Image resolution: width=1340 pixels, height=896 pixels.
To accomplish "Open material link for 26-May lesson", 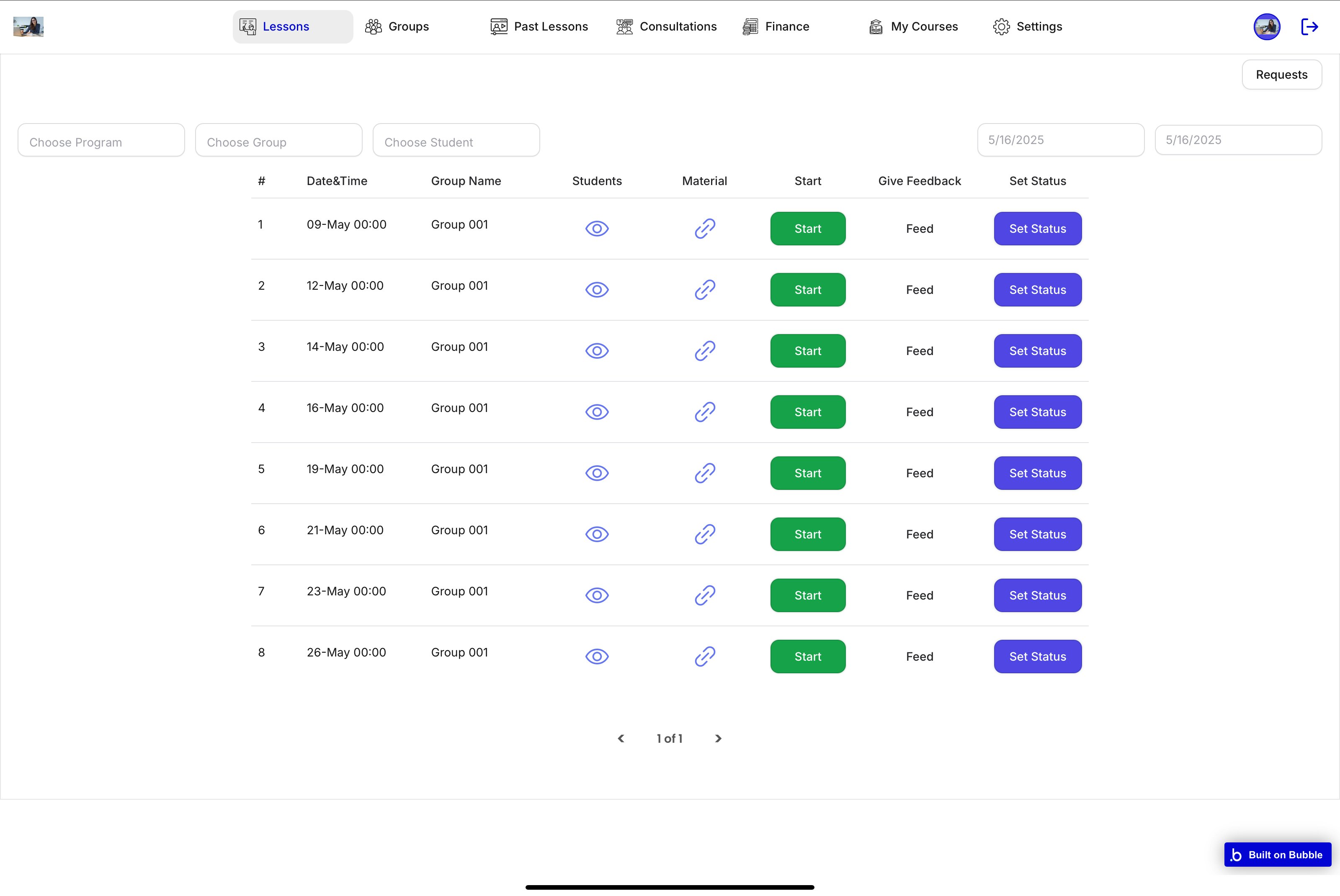I will coord(705,657).
